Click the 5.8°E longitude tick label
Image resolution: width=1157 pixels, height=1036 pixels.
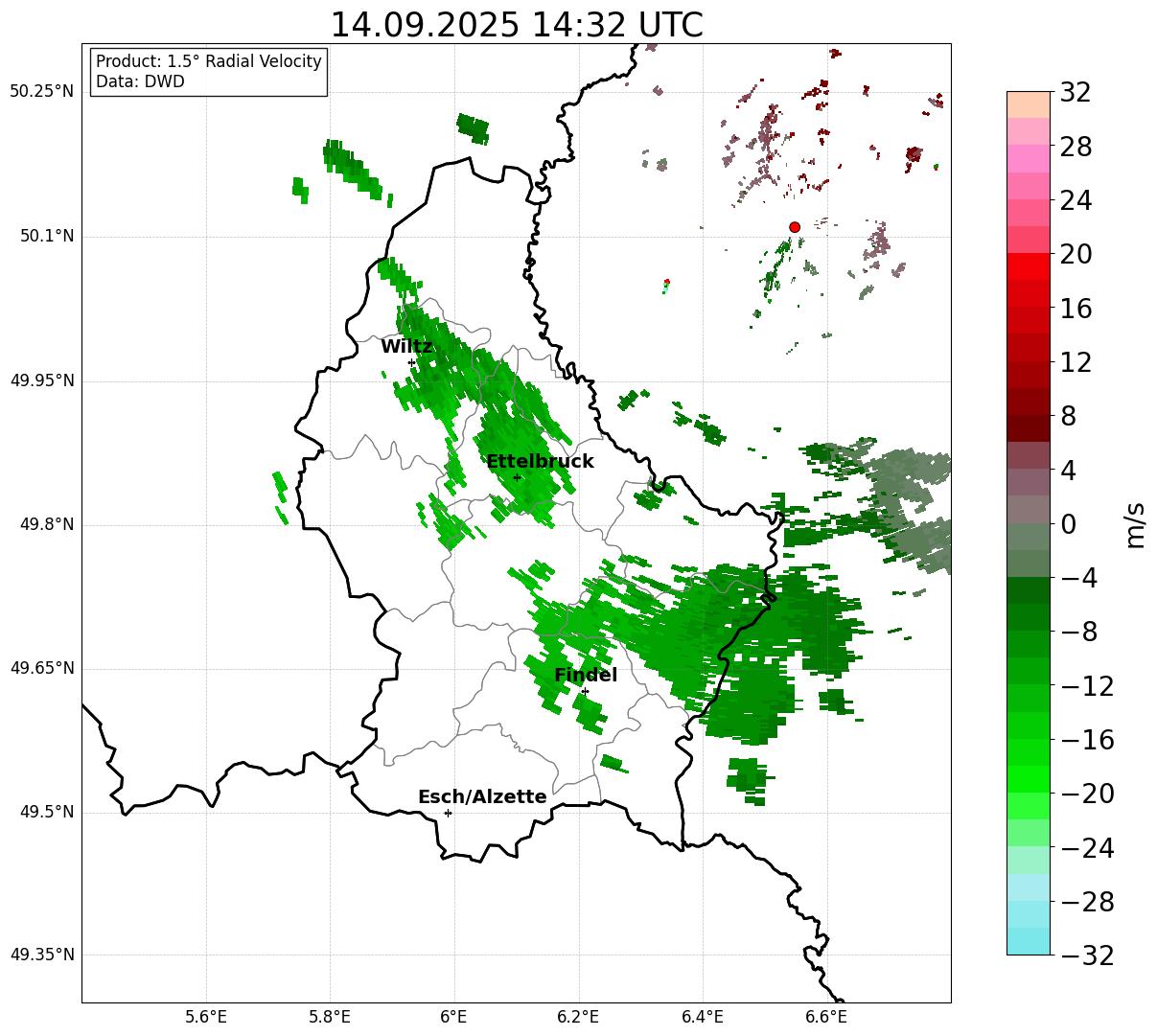click(330, 1017)
